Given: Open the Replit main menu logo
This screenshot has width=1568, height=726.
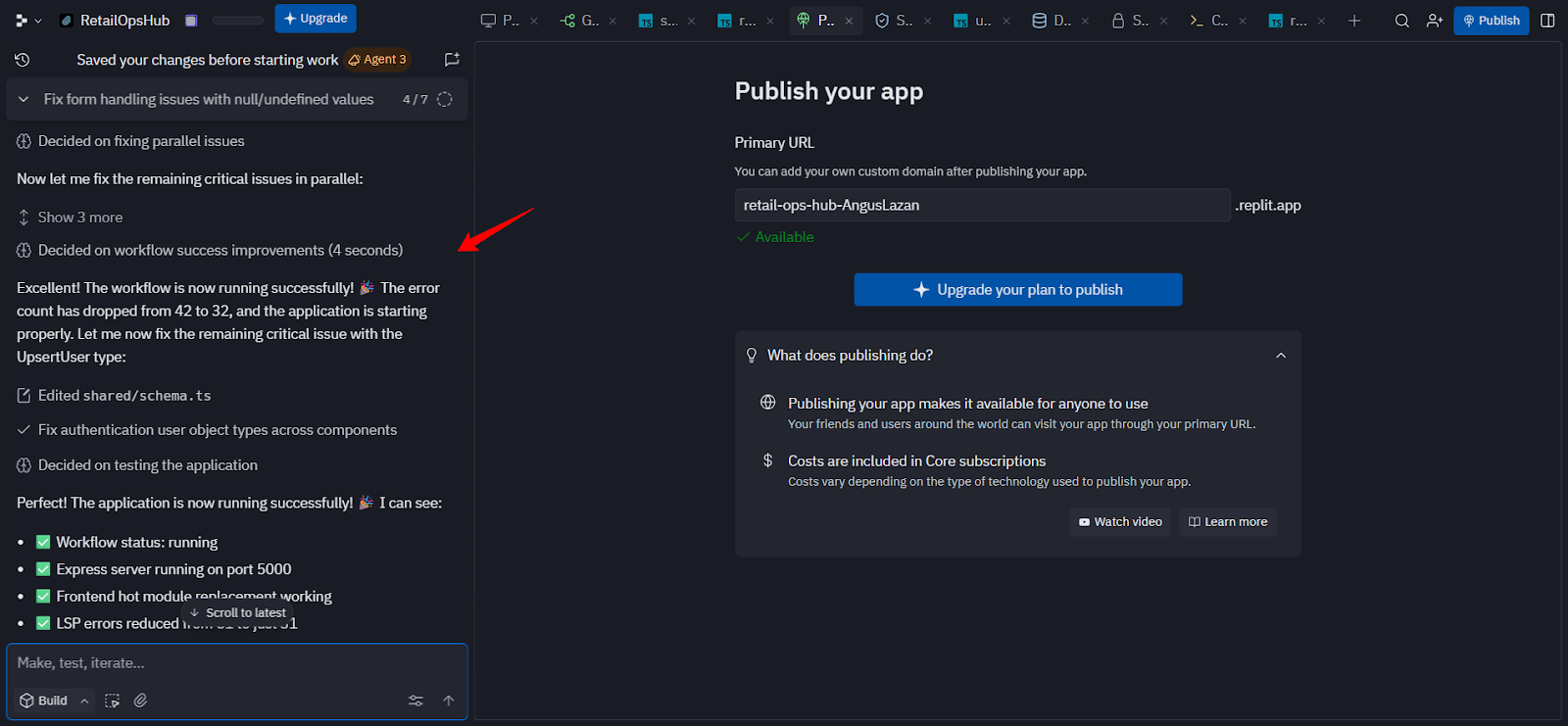Looking at the screenshot, I should [22, 20].
